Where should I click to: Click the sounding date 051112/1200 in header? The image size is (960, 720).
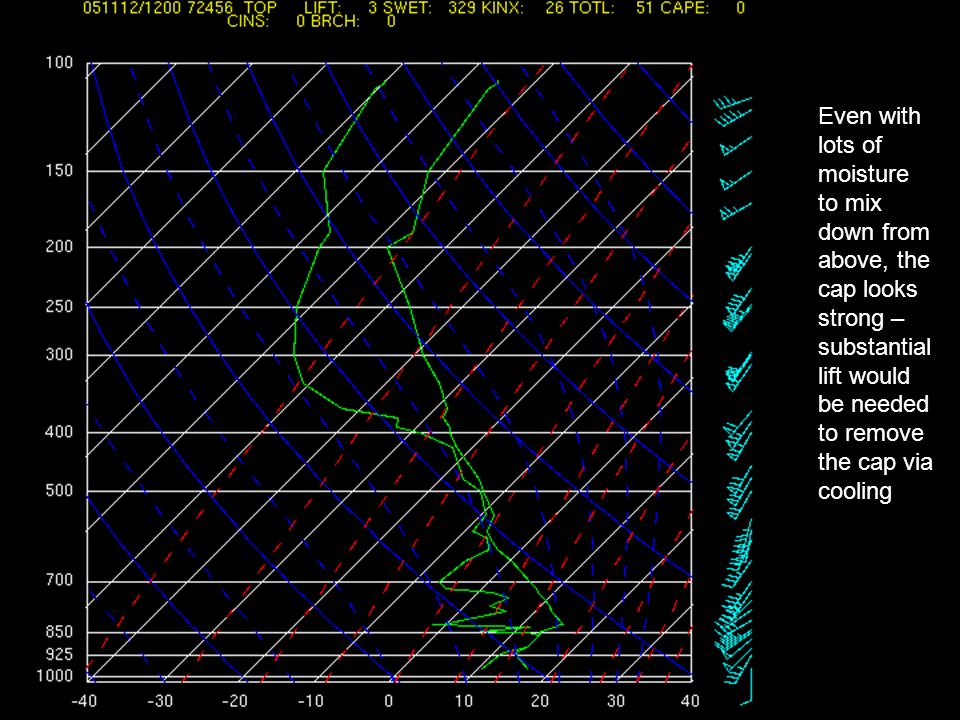[132, 8]
